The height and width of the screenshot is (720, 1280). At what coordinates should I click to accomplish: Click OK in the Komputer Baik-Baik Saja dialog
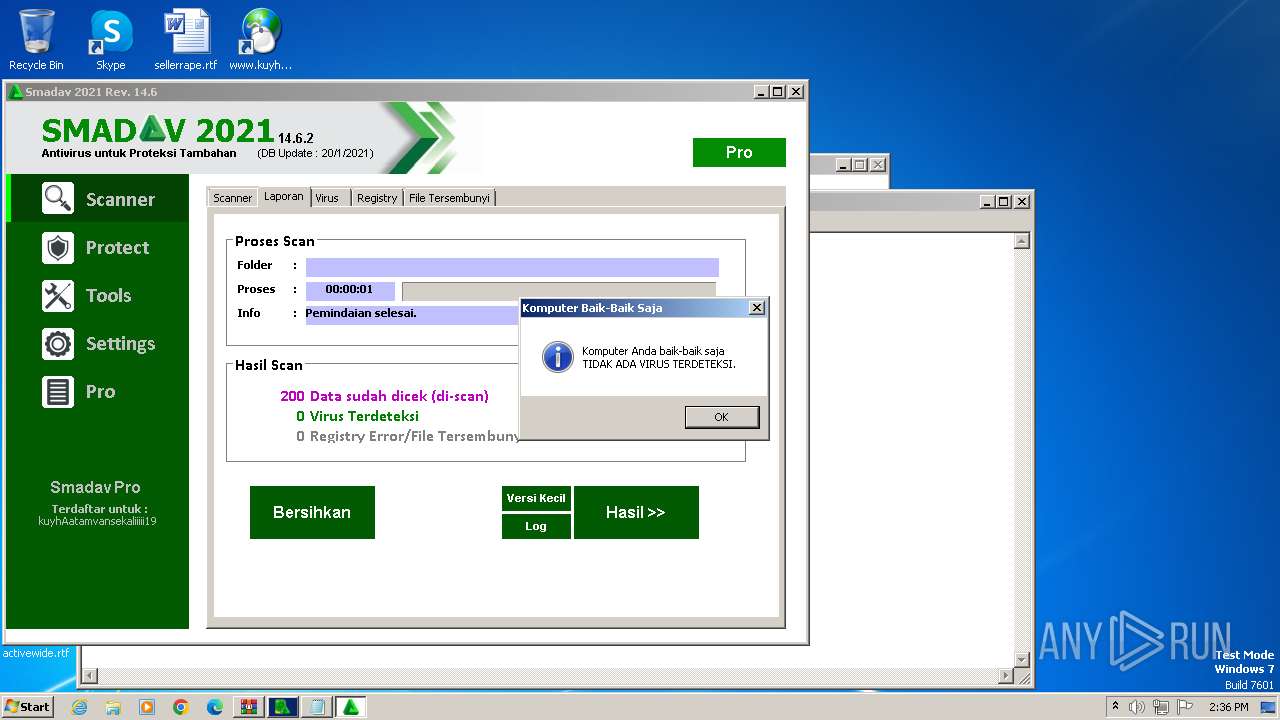(x=722, y=417)
